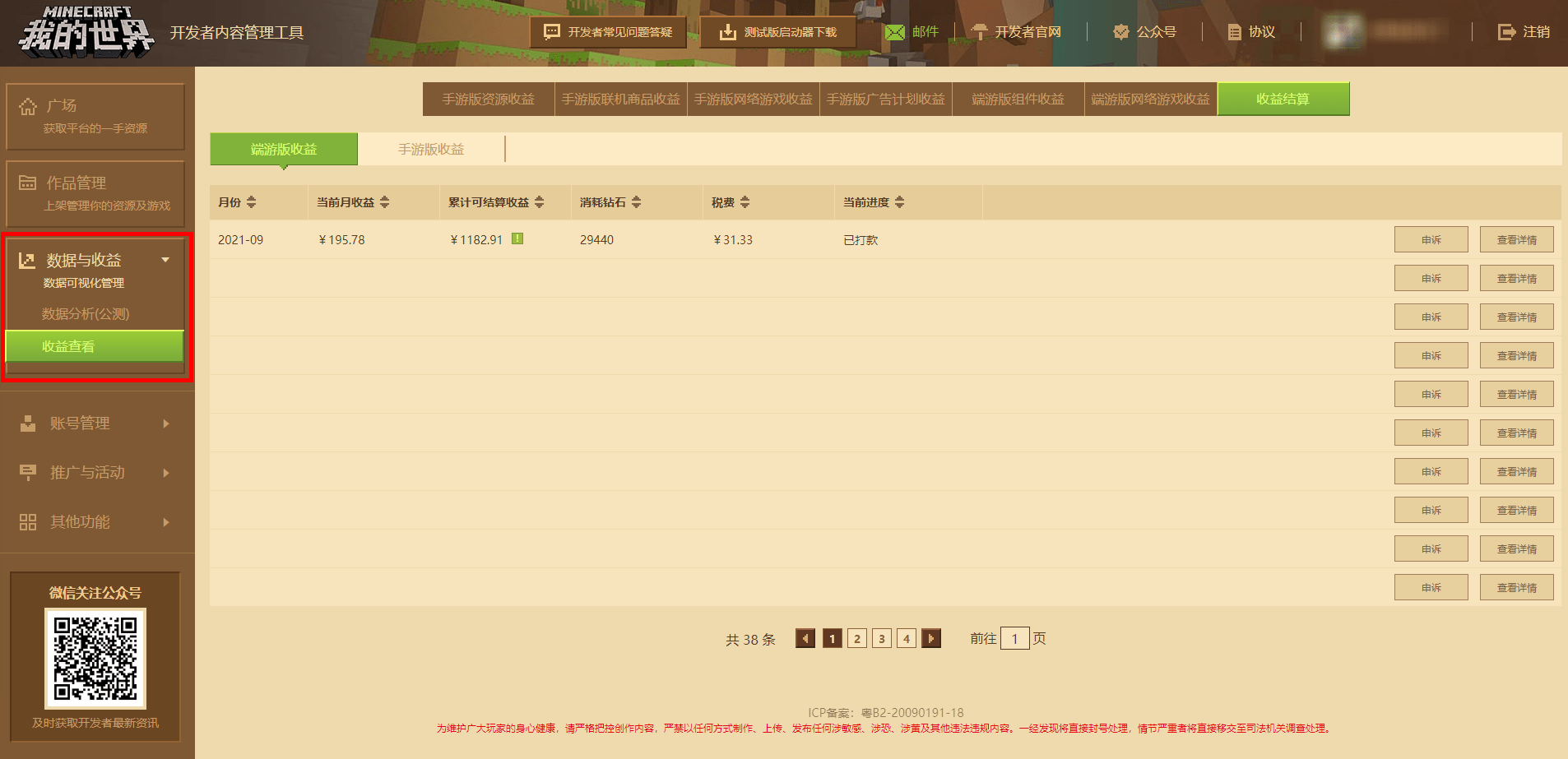The width and height of the screenshot is (1568, 759).
Task: Click the 其他功能 grid icon
Action: (x=28, y=522)
